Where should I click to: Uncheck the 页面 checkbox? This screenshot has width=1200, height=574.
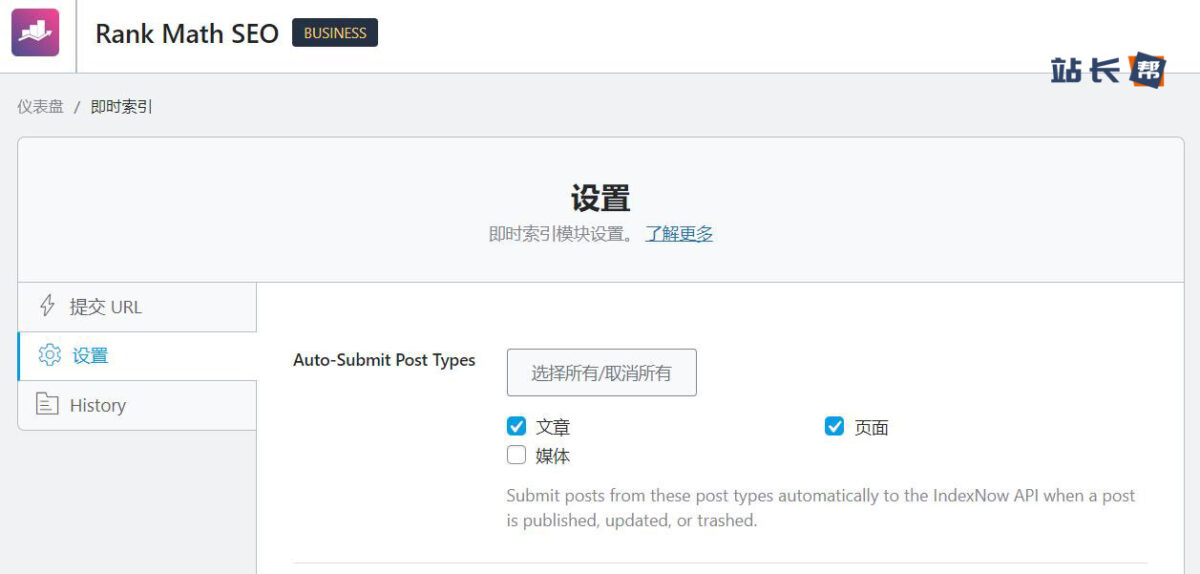pos(834,427)
